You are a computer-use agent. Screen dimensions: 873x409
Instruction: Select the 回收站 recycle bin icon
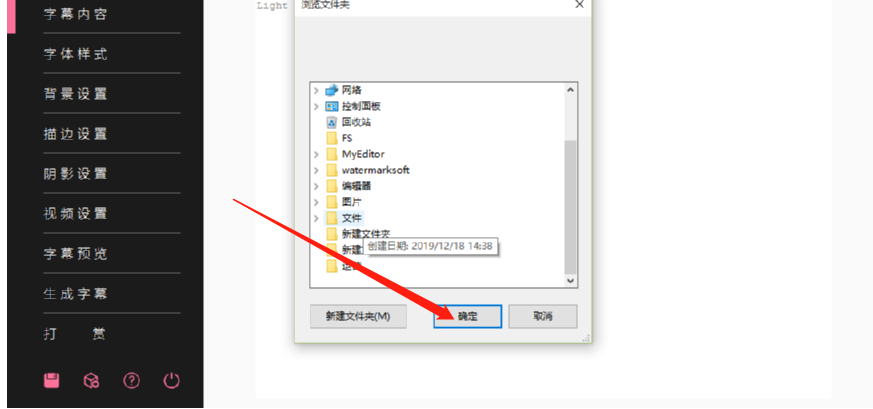click(x=332, y=122)
